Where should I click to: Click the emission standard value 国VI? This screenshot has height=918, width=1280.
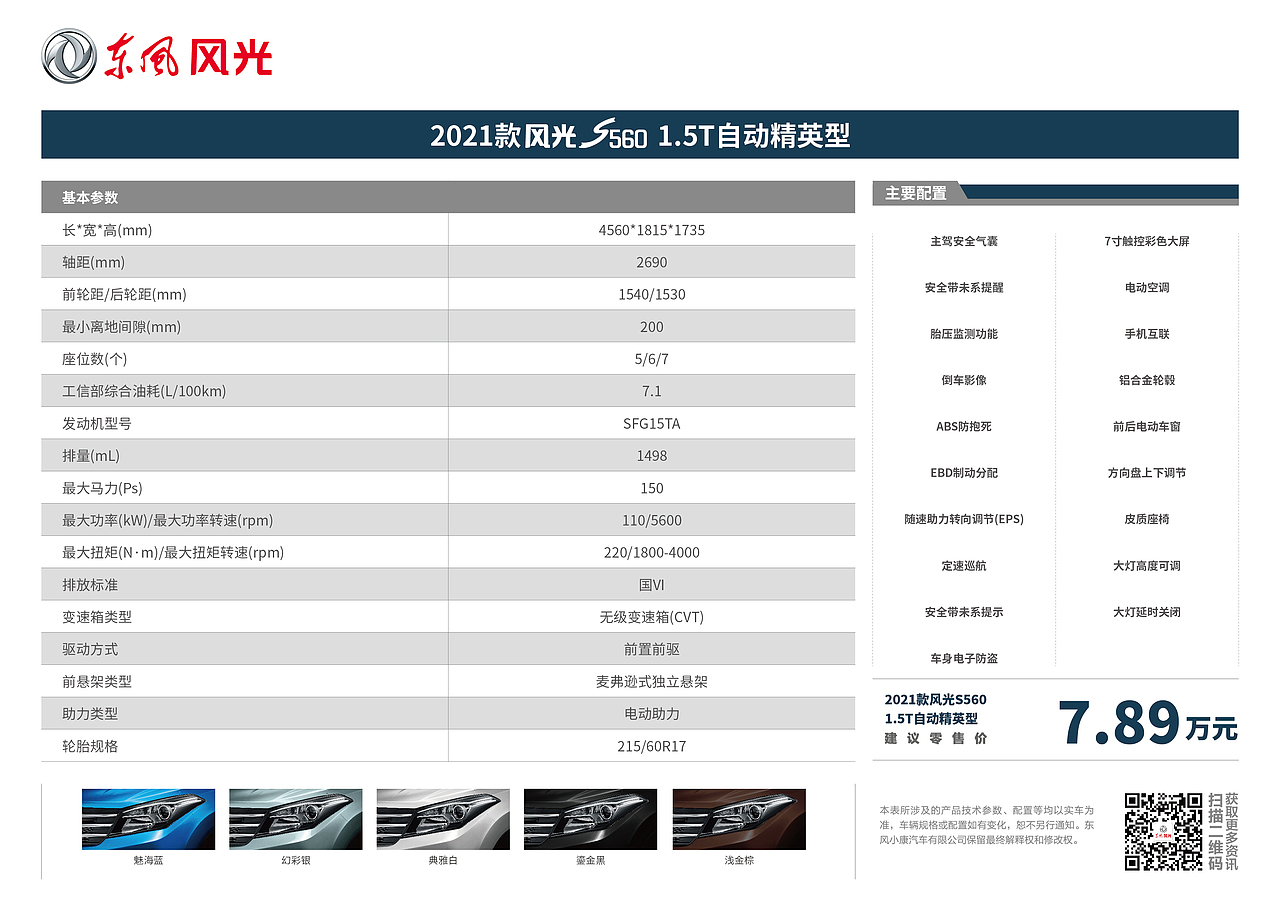point(652,585)
